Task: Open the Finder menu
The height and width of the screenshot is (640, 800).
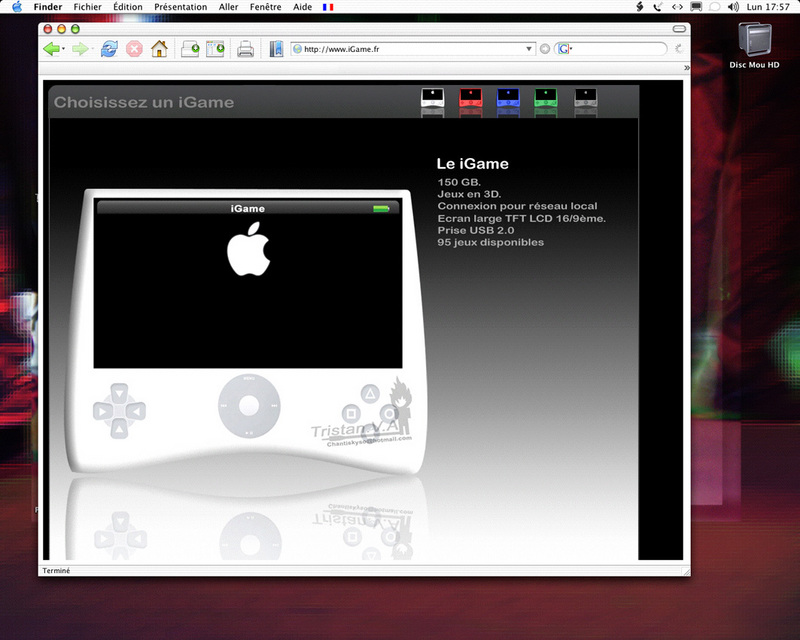Action: (x=48, y=7)
